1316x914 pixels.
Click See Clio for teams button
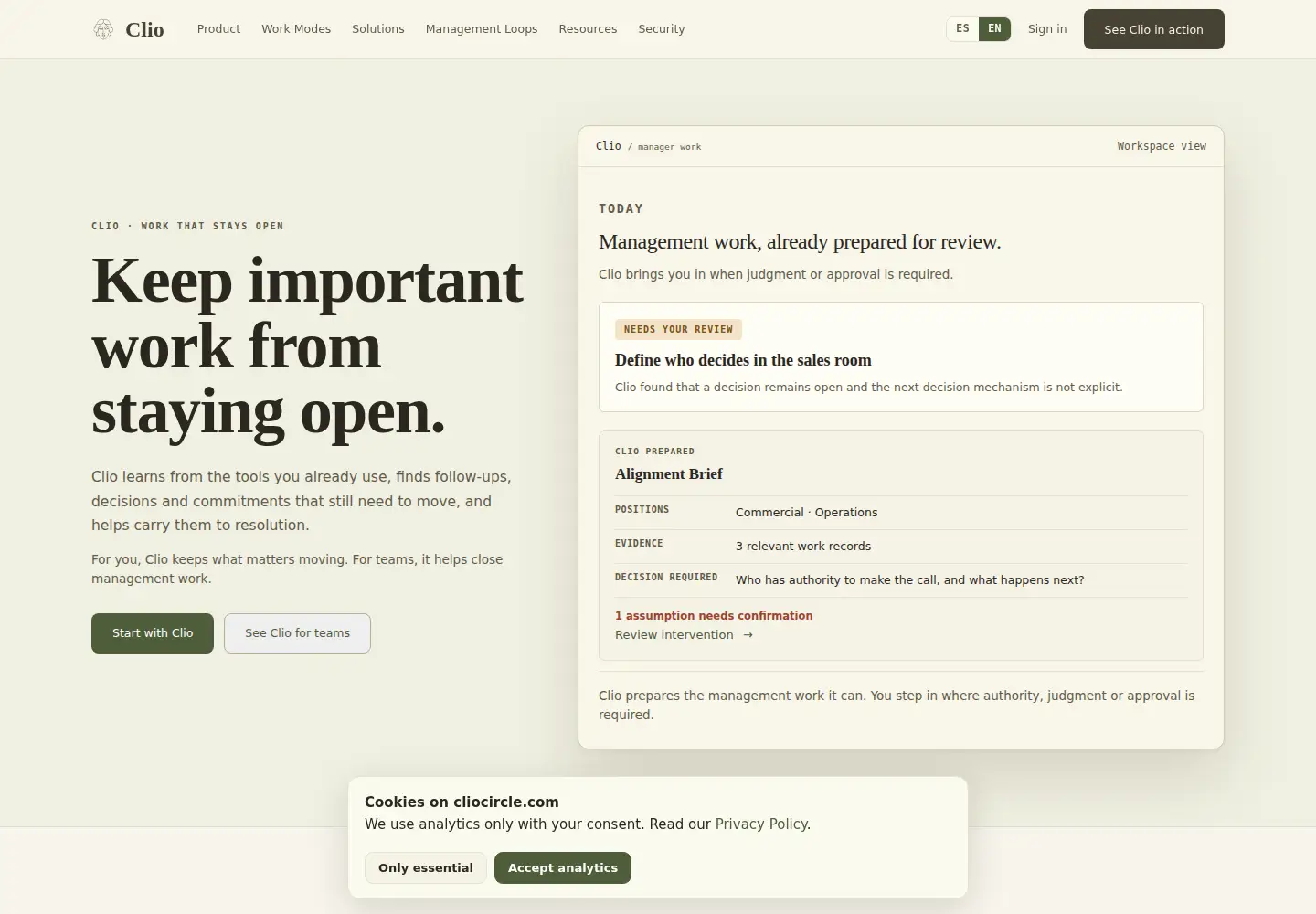297,633
